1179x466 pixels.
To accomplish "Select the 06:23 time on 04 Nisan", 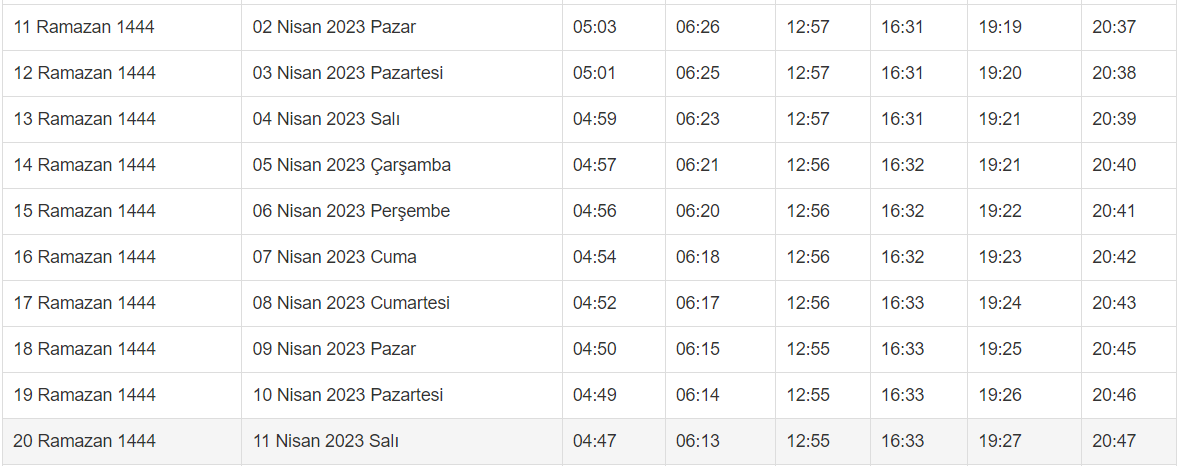I will (698, 119).
